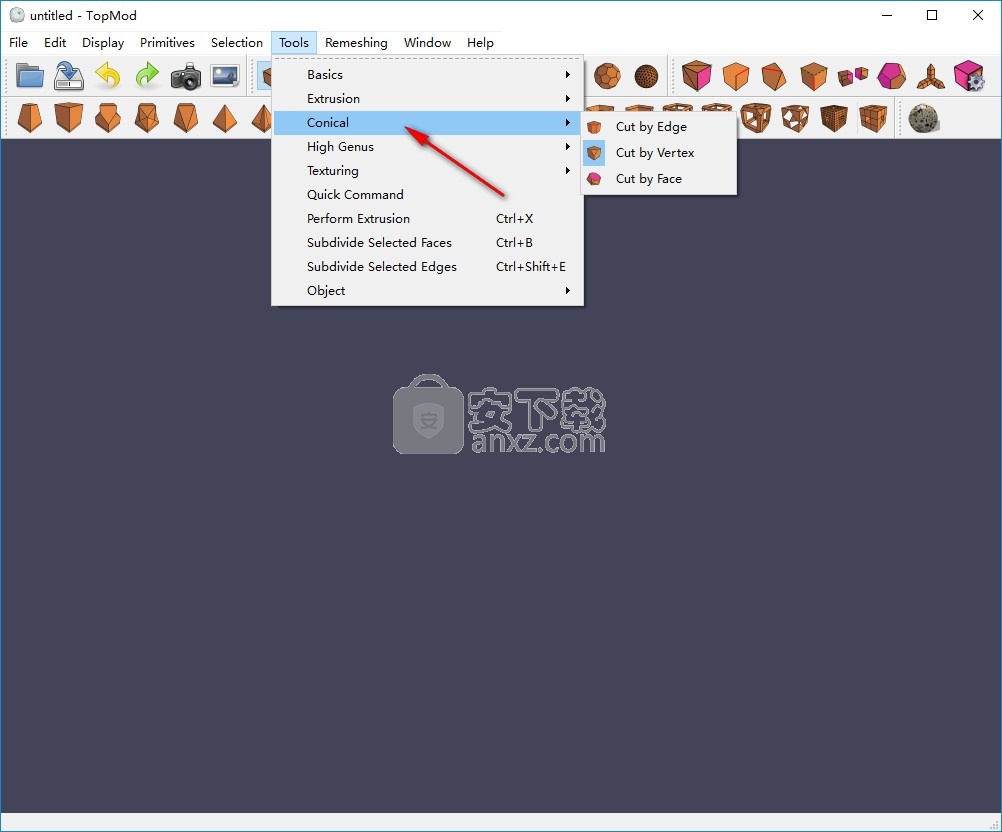The width and height of the screenshot is (1002, 832).
Task: Expand the Texturing submenu arrow
Action: click(567, 171)
